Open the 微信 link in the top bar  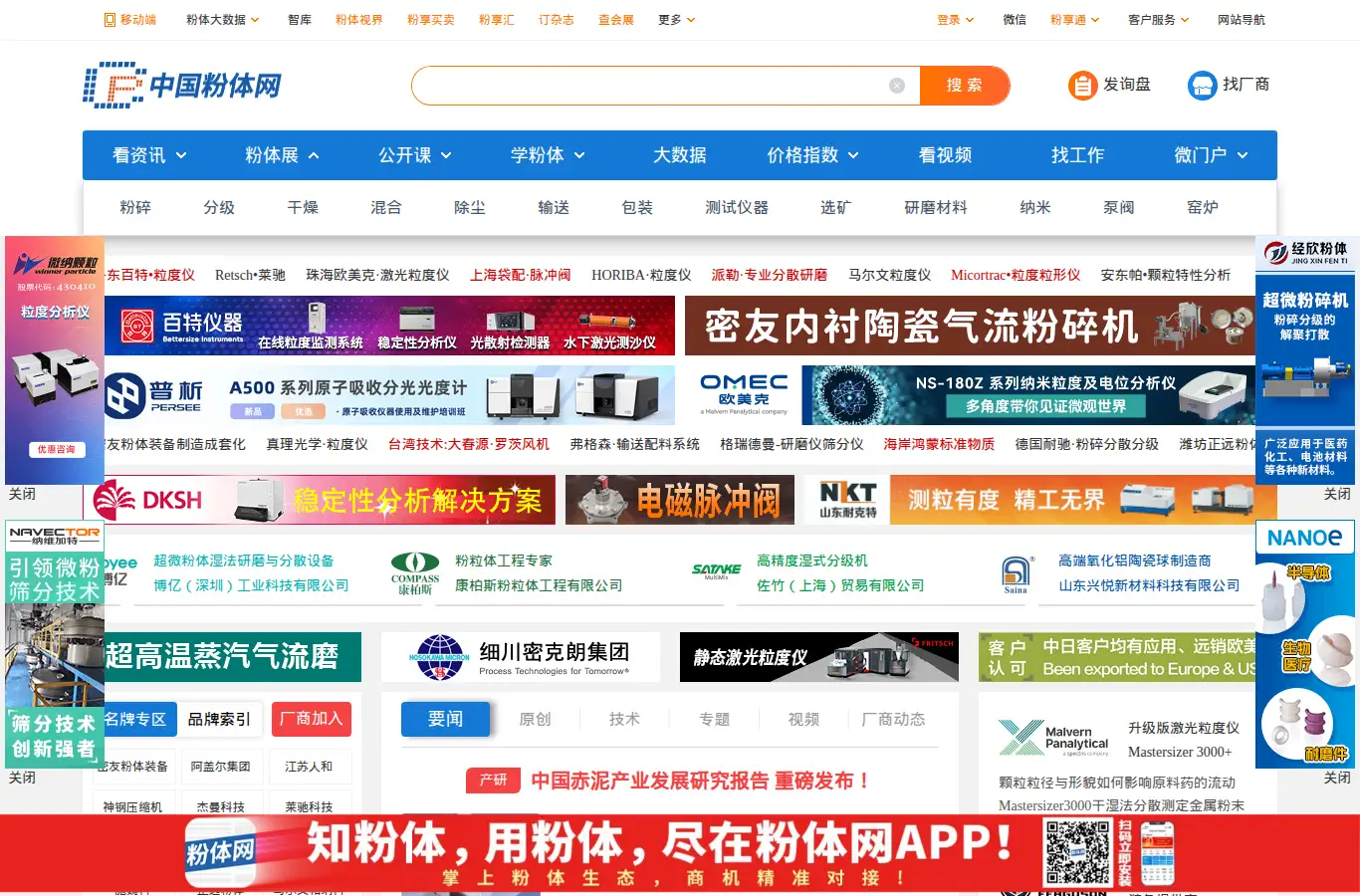point(1015,20)
